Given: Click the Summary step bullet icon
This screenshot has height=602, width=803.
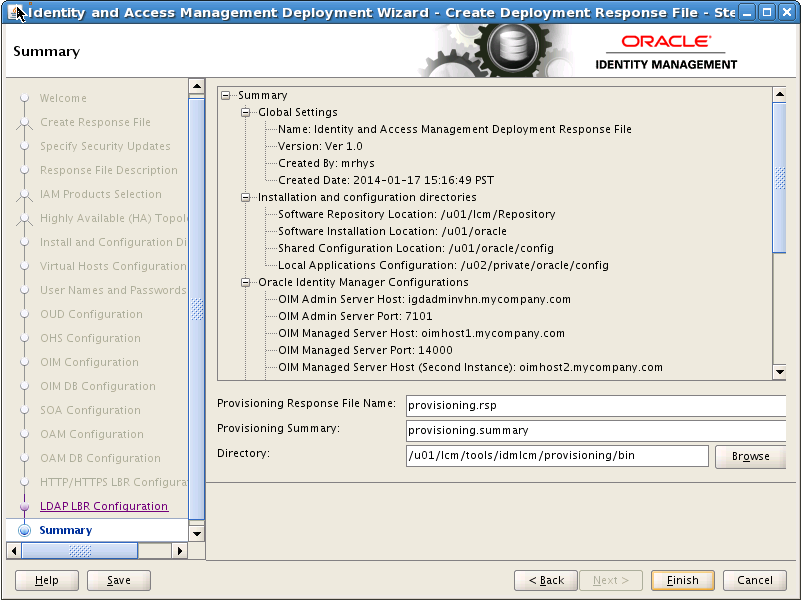Looking at the screenshot, I should click(x=24, y=530).
